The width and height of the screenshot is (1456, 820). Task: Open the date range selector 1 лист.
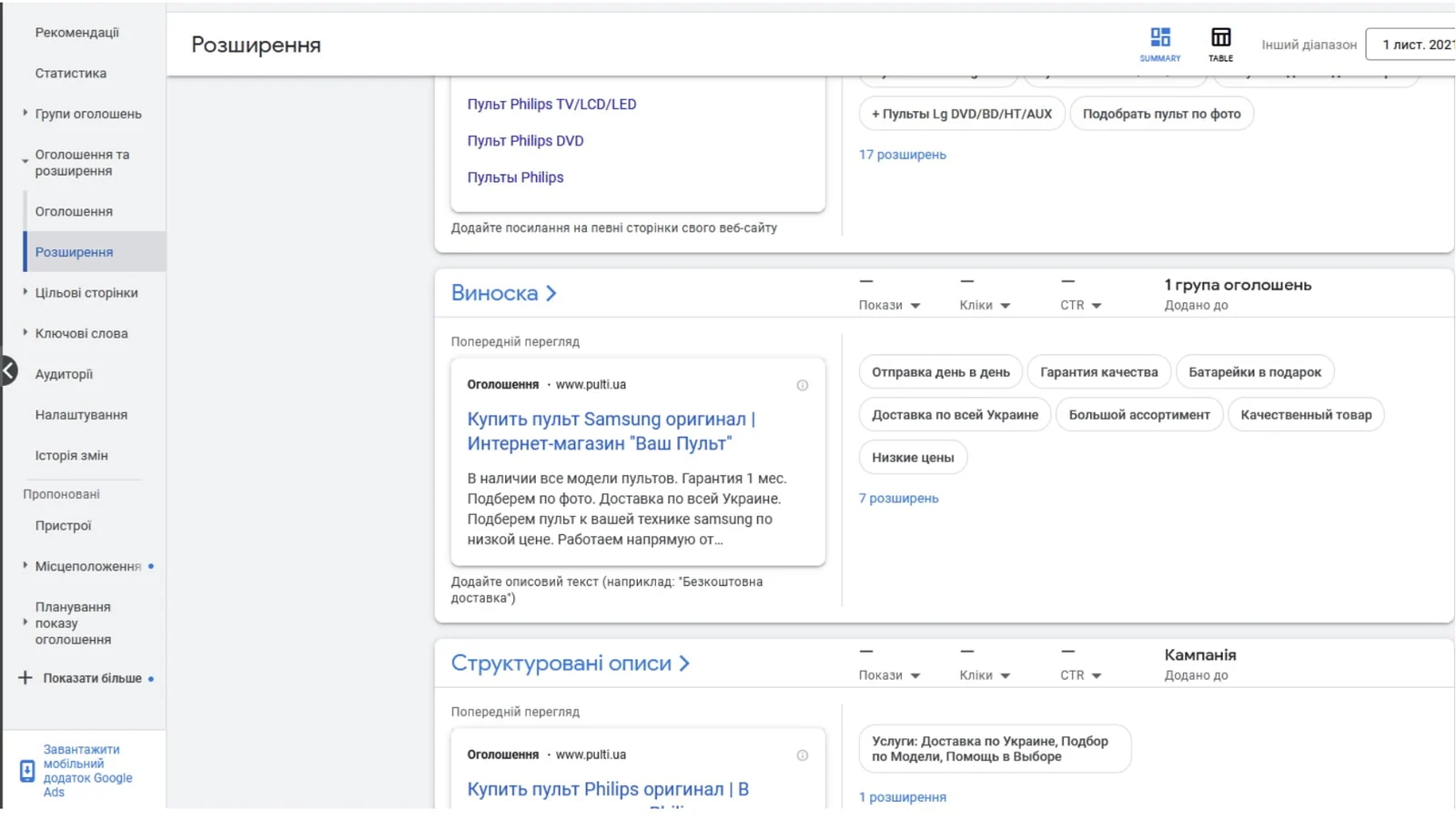click(1410, 45)
